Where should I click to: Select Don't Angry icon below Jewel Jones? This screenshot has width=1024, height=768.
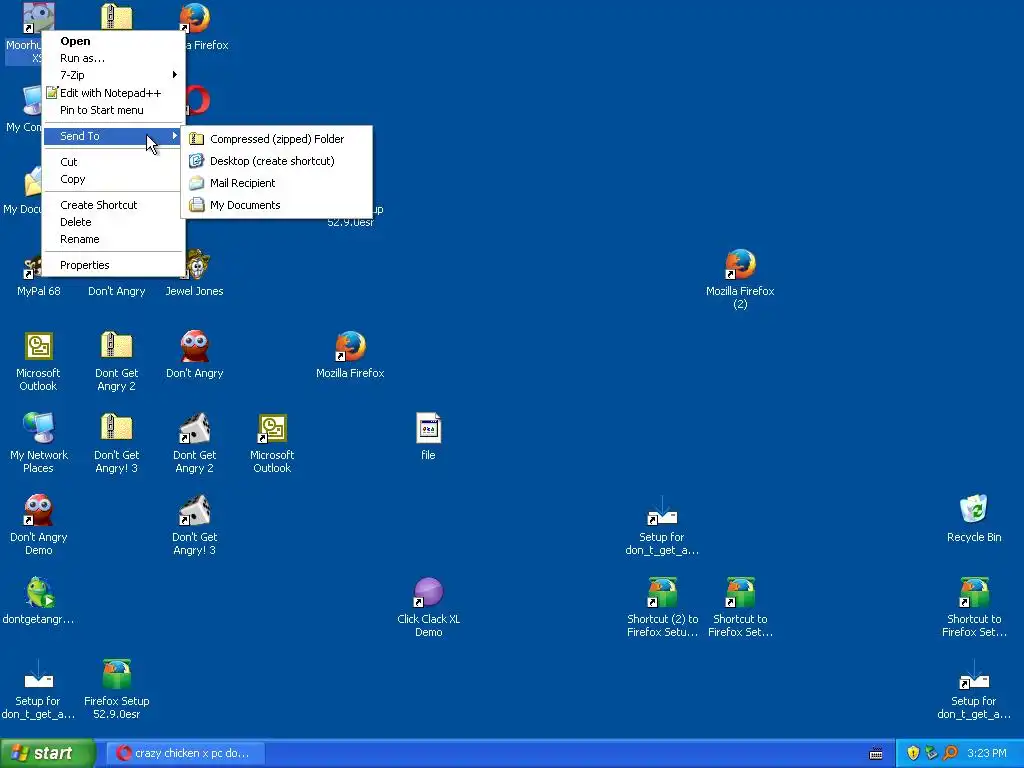[195, 347]
